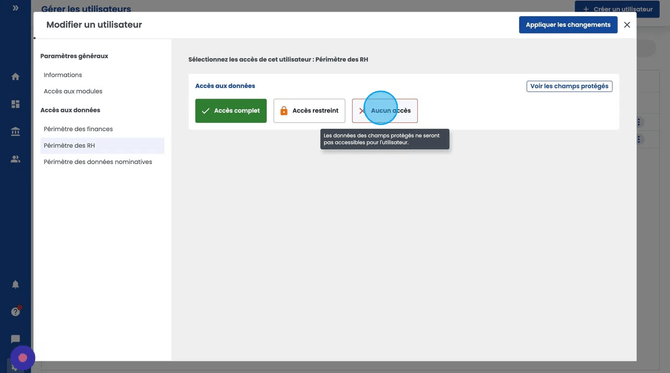
Task: Open Accès aux modules section
Action: [x=73, y=91]
